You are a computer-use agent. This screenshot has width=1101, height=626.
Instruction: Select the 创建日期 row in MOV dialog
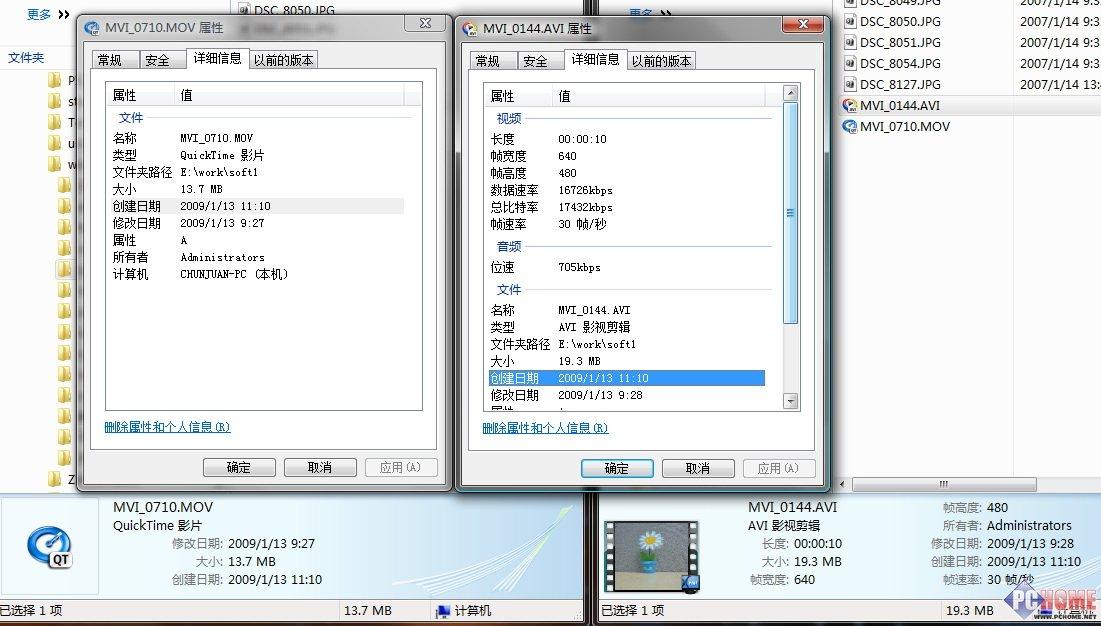tap(257, 206)
